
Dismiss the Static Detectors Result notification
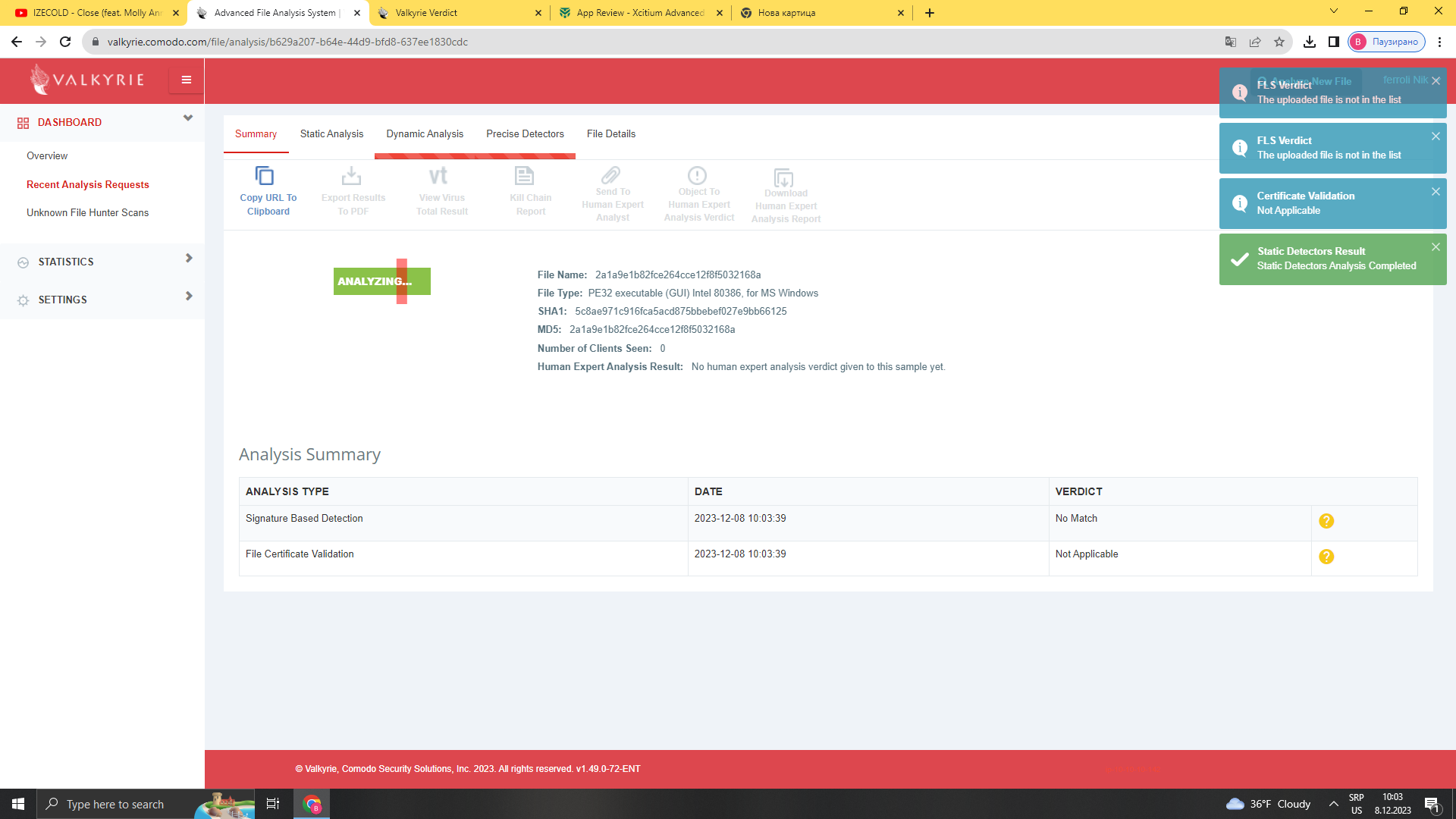point(1436,247)
